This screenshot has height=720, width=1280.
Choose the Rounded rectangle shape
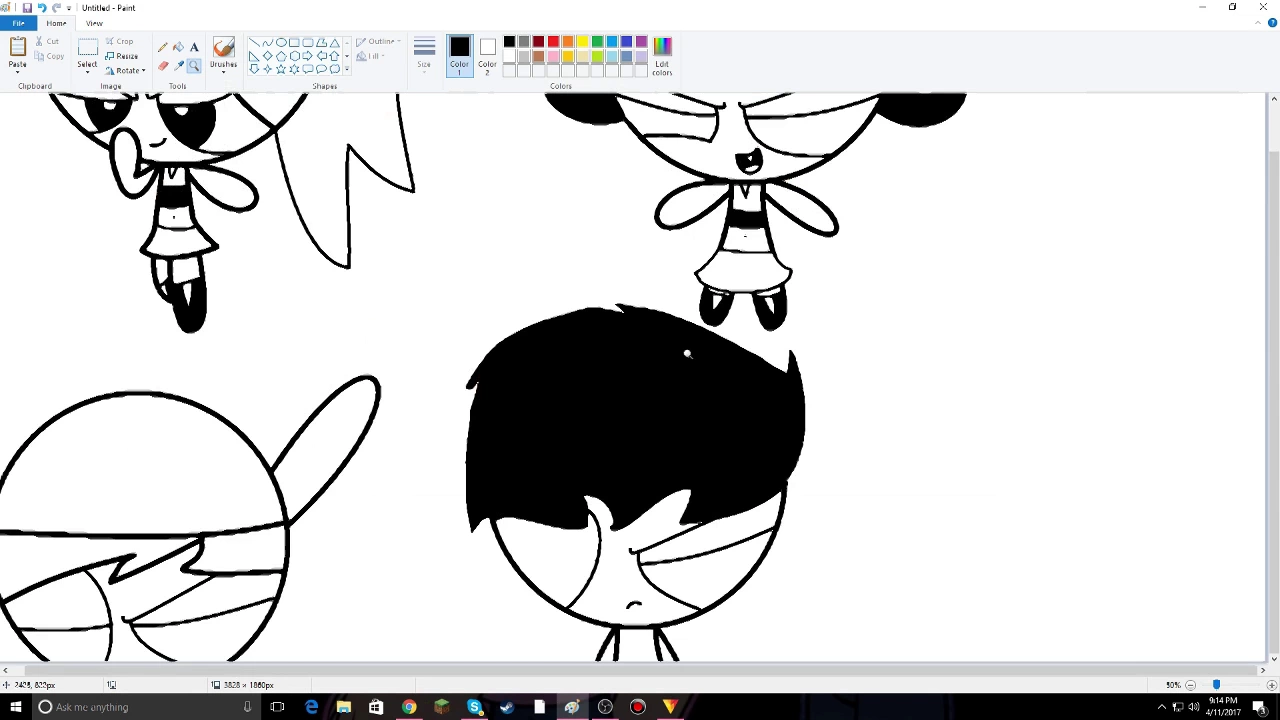click(308, 43)
